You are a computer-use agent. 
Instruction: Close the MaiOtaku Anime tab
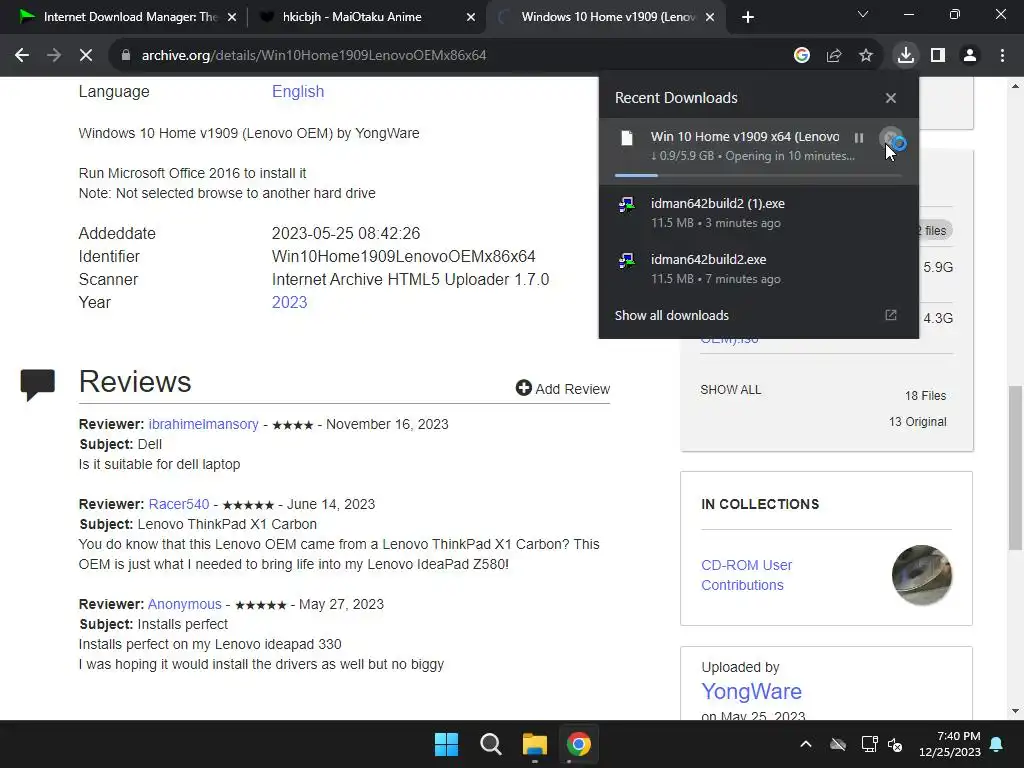click(x=471, y=17)
